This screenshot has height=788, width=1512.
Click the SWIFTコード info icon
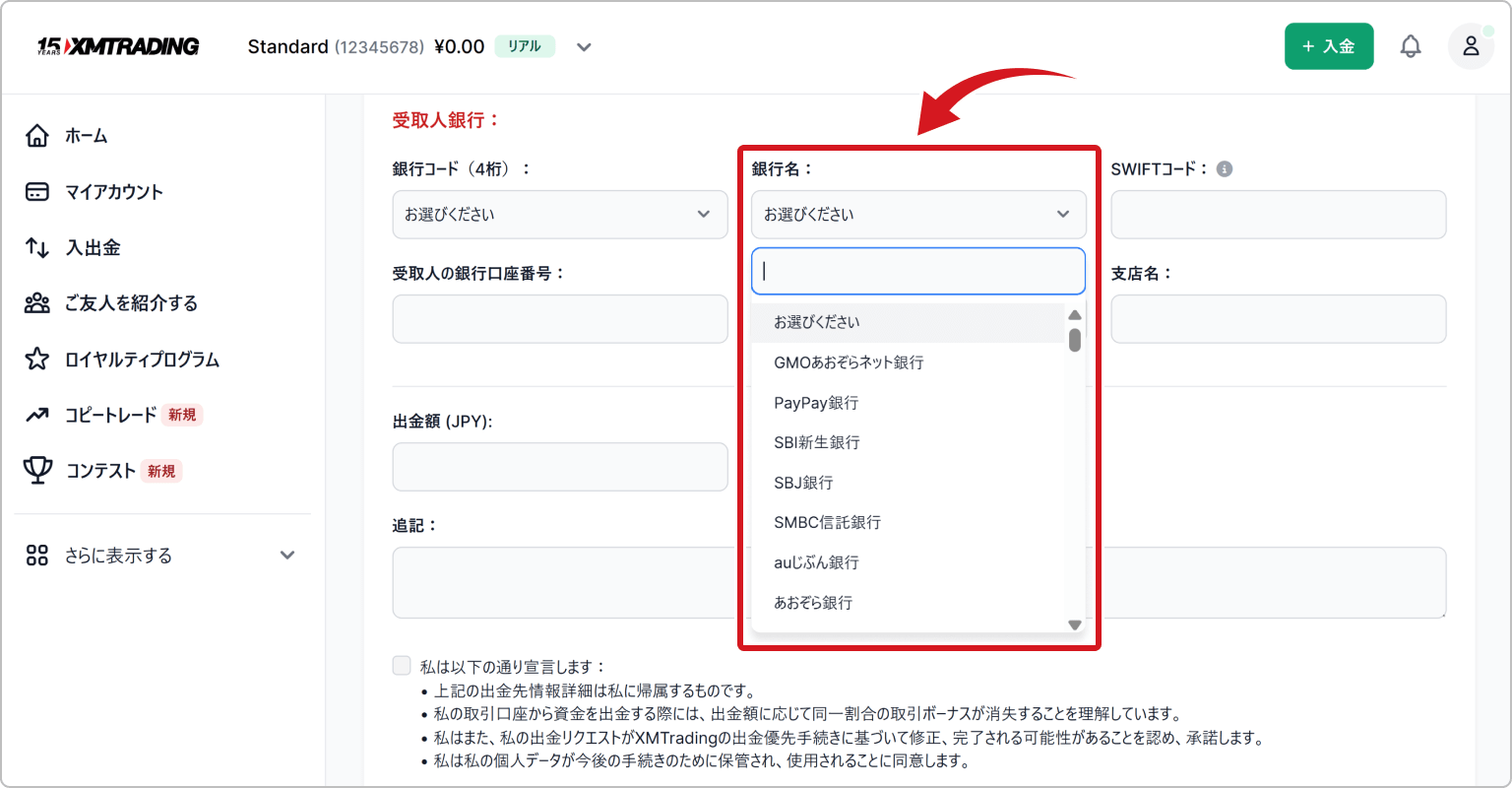pos(1227,168)
